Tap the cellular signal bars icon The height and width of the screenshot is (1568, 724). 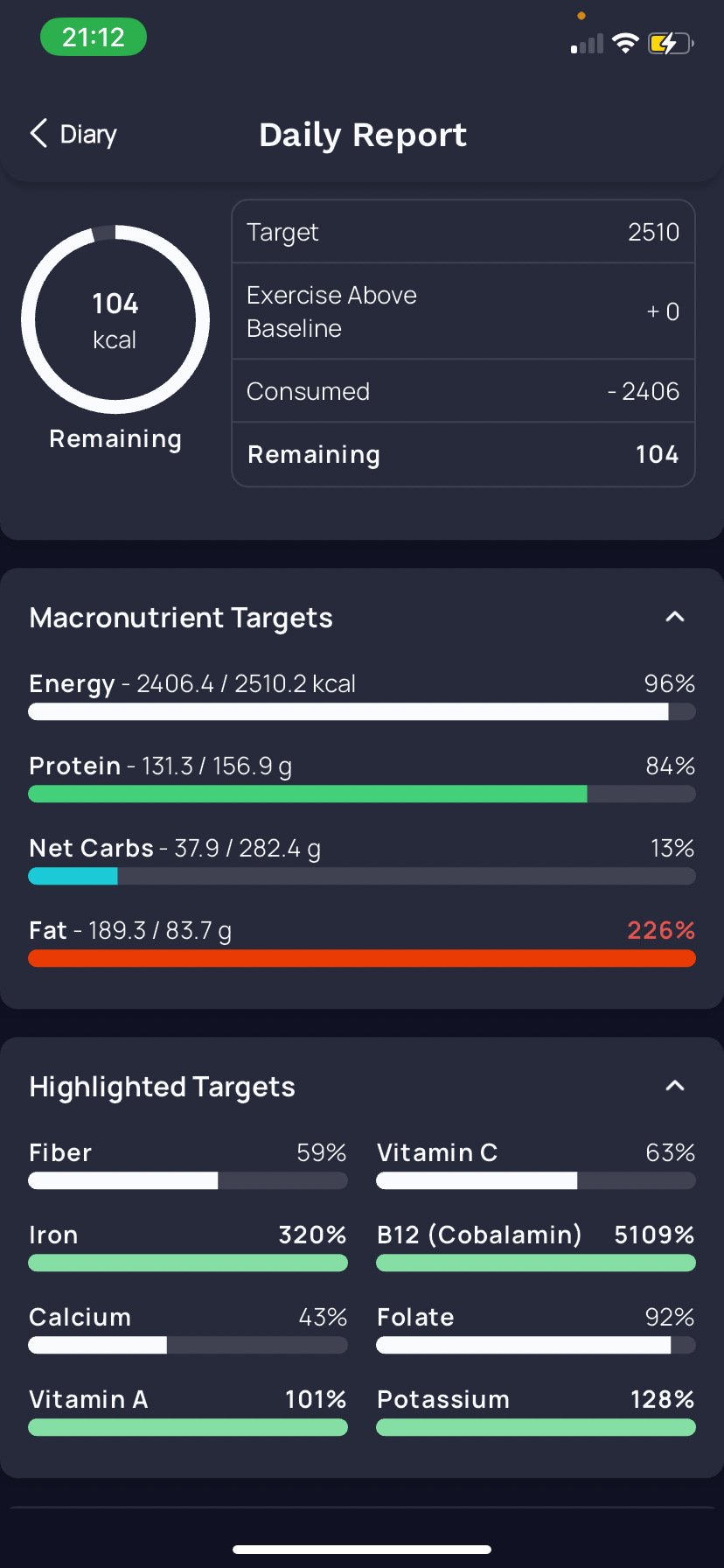588,45
